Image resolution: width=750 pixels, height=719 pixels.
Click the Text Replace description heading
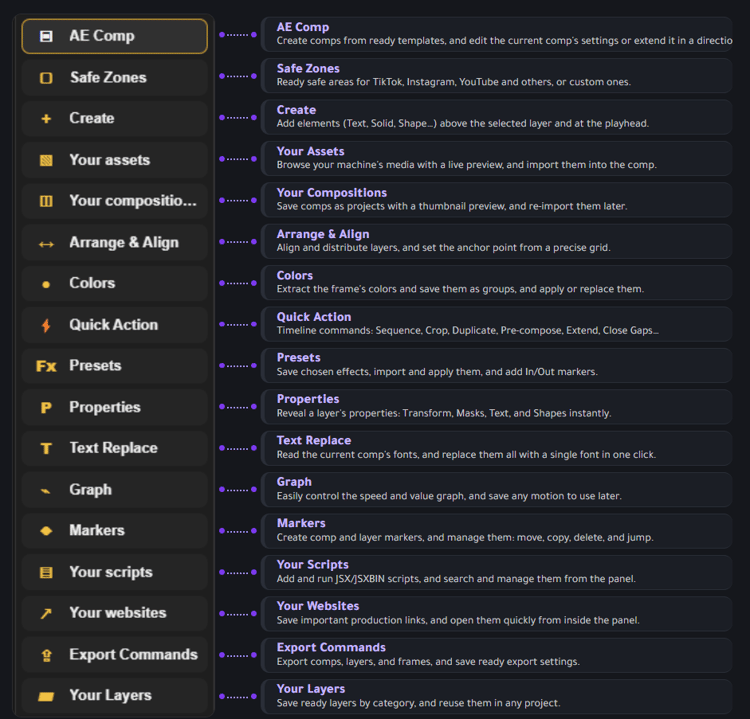(314, 441)
